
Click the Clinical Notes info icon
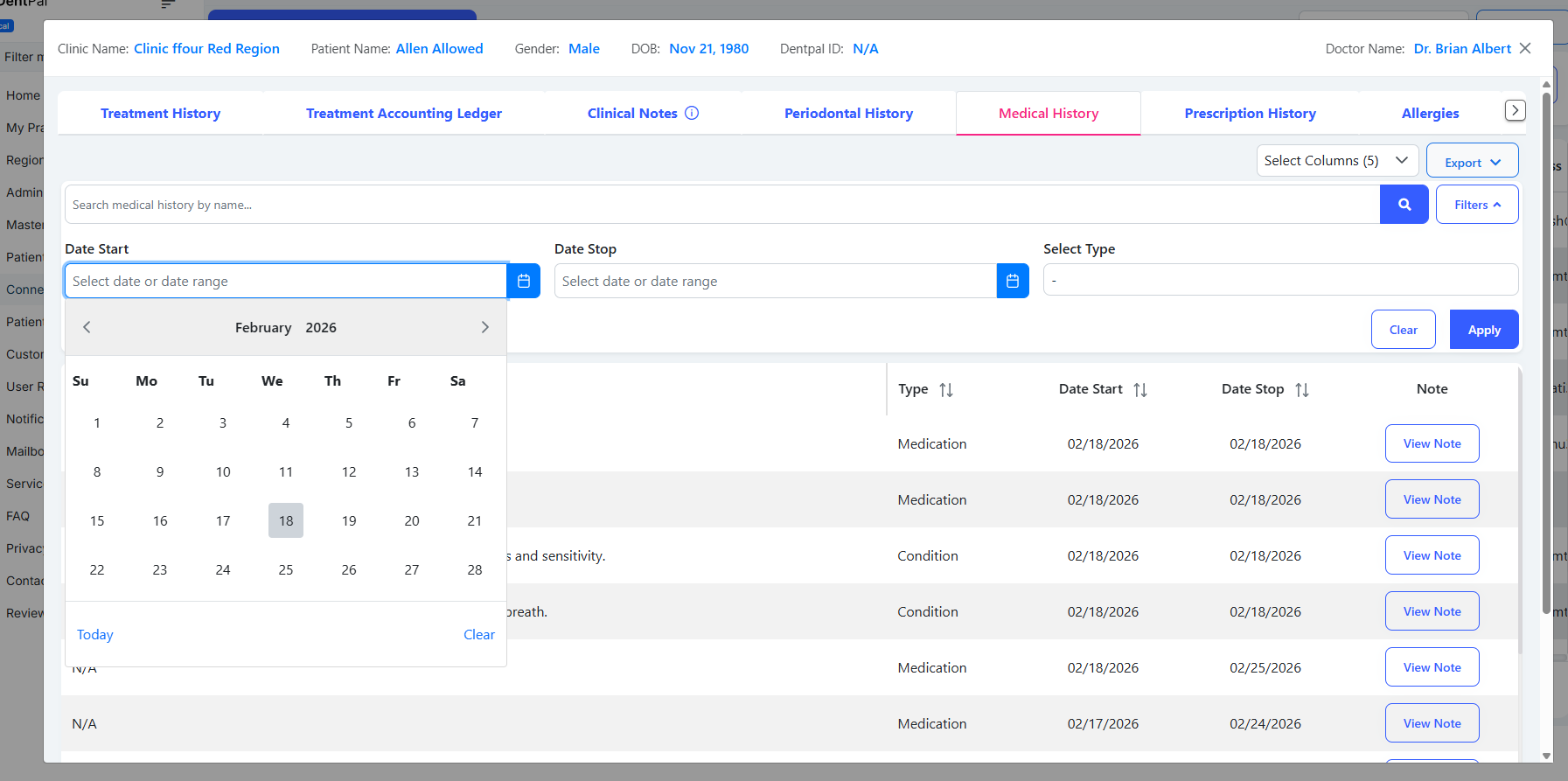click(x=692, y=113)
